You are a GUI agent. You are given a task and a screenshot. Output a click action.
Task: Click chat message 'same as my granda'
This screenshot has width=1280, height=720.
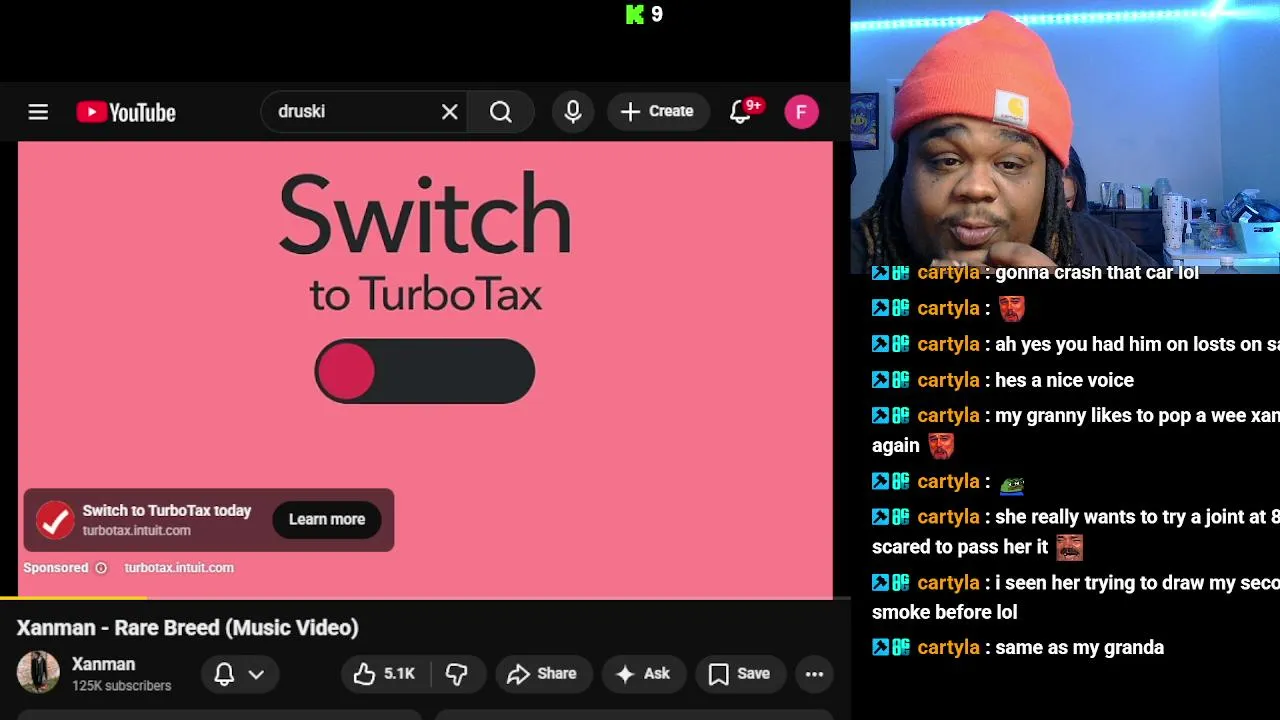[x=1079, y=647]
